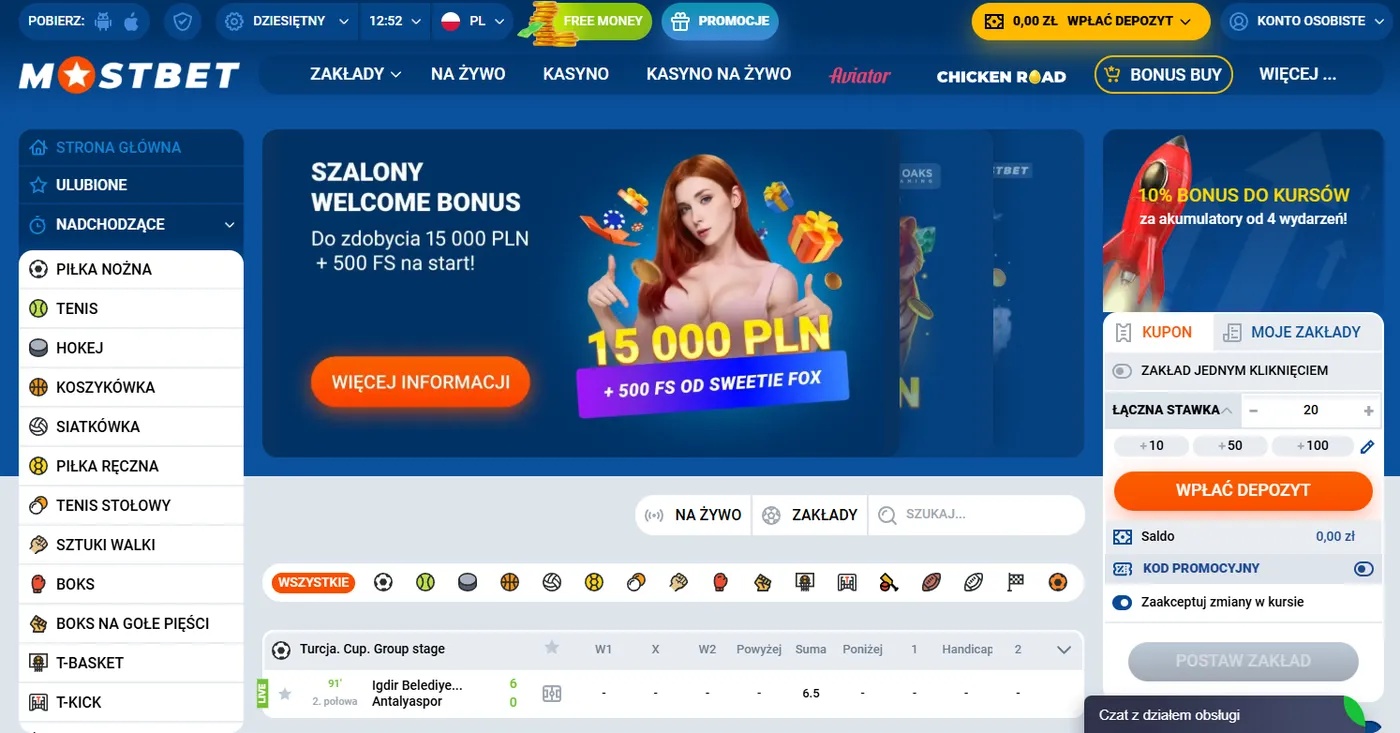Click the Apple download icon
The height and width of the screenshot is (733, 1400).
tap(131, 21)
